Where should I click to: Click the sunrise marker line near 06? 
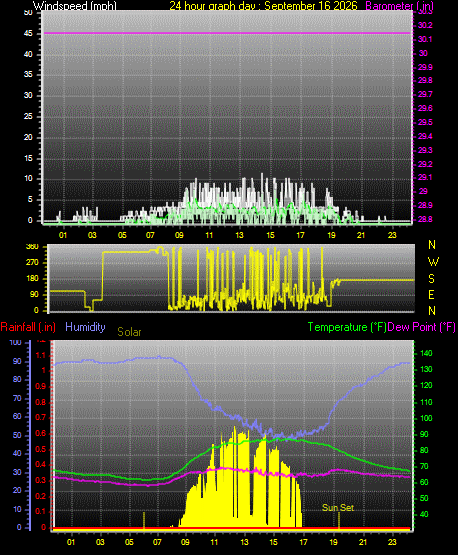(x=144, y=520)
